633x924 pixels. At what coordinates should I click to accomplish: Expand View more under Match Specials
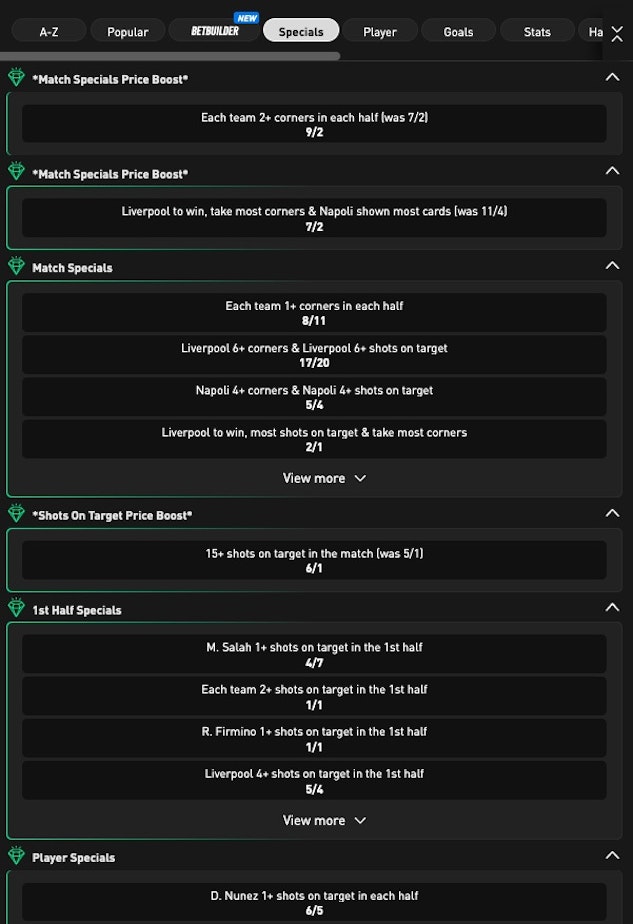coord(324,478)
